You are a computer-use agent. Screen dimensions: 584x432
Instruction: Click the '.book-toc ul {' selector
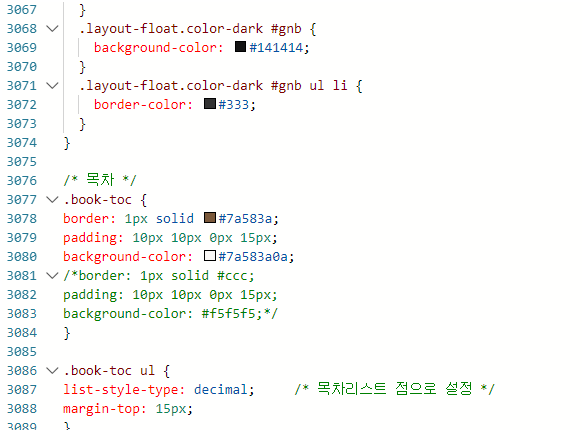click(x=117, y=371)
